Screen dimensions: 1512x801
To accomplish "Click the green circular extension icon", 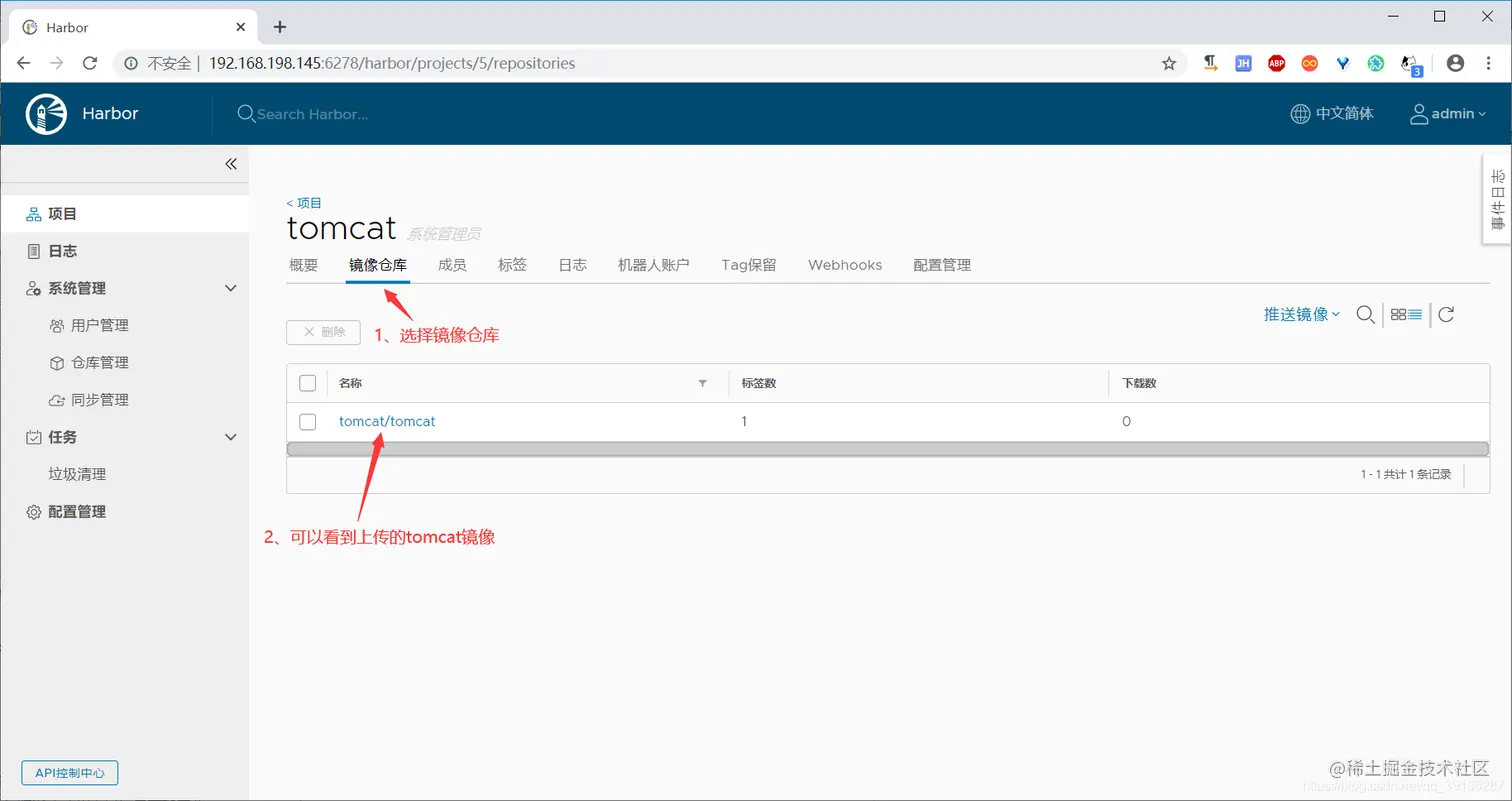I will click(1376, 63).
